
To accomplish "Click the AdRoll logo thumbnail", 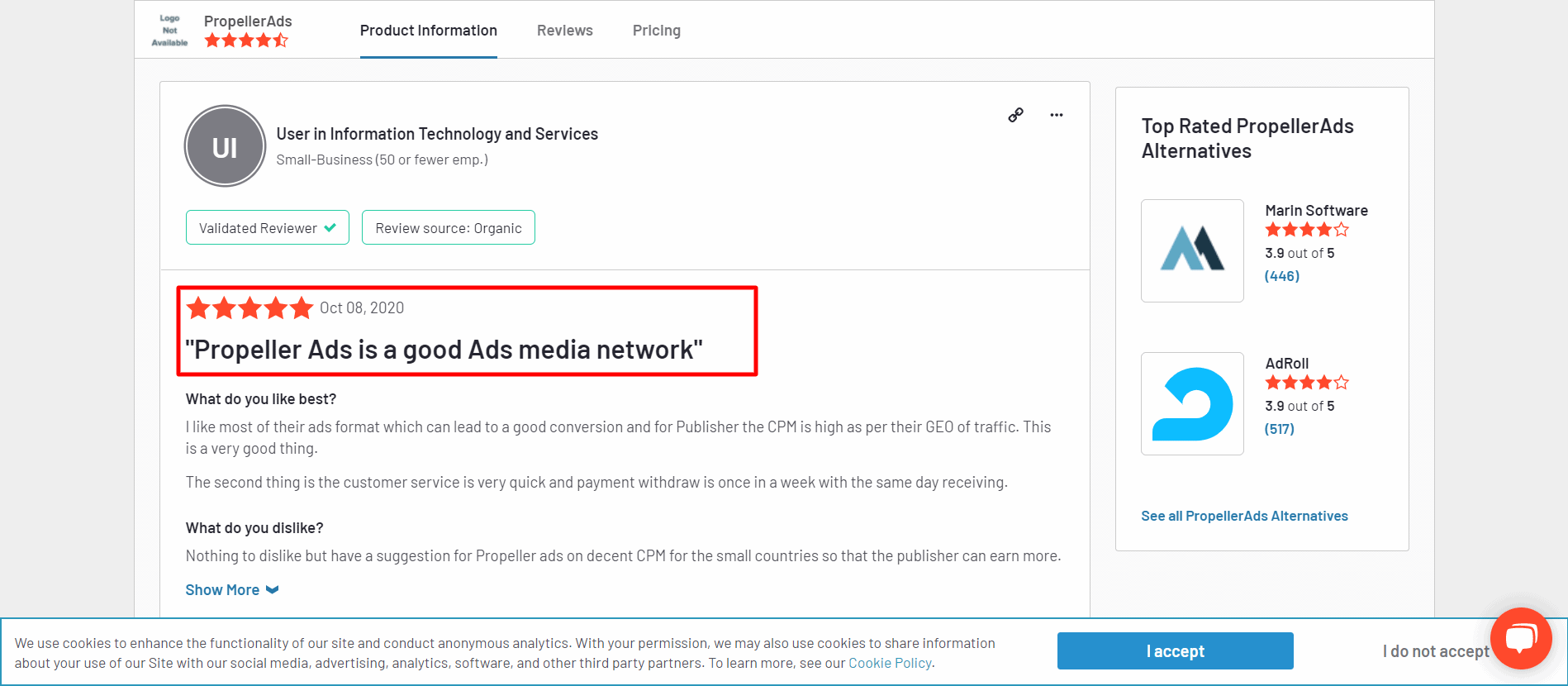I will tap(1192, 403).
